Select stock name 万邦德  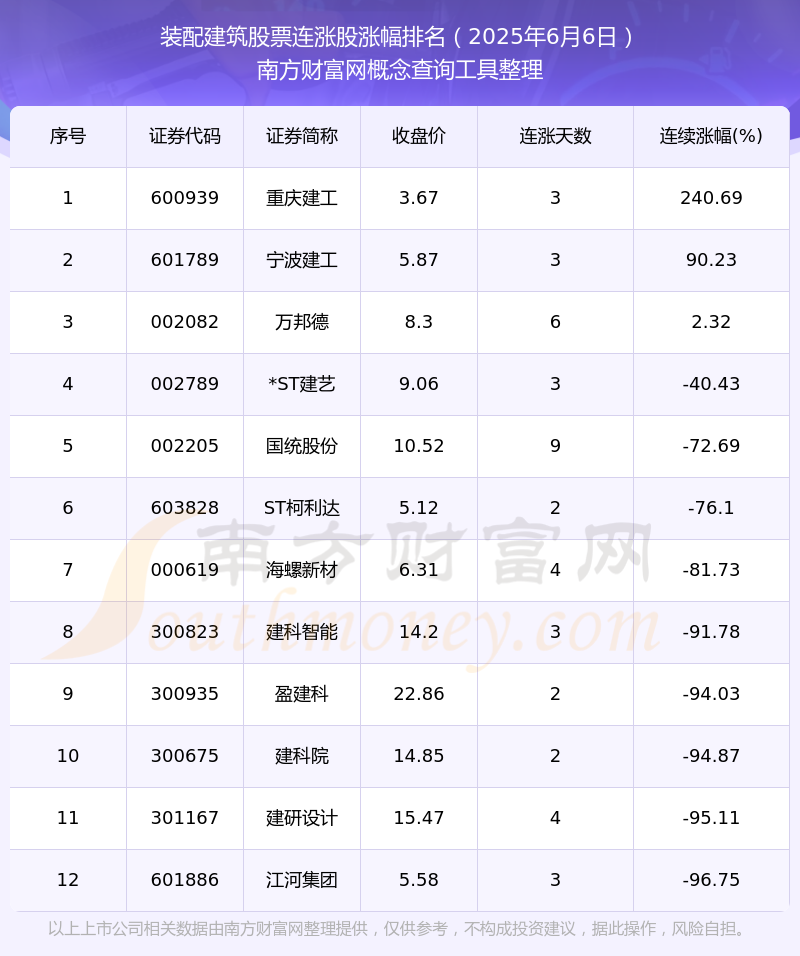point(302,322)
